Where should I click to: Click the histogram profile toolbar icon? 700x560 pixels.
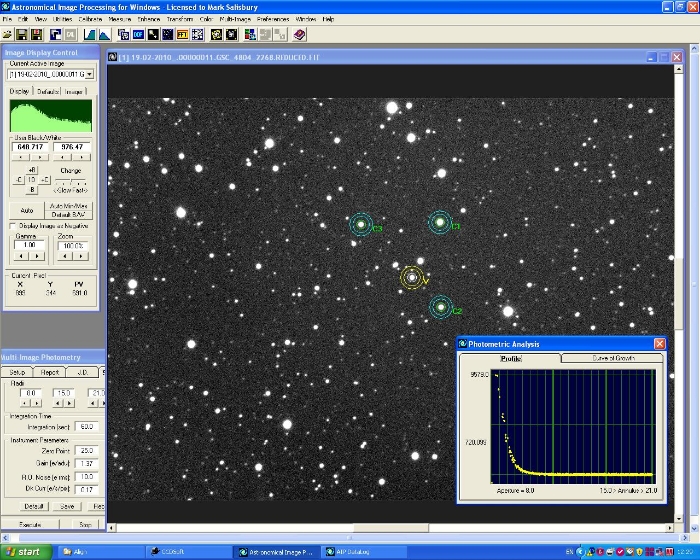pos(105,34)
